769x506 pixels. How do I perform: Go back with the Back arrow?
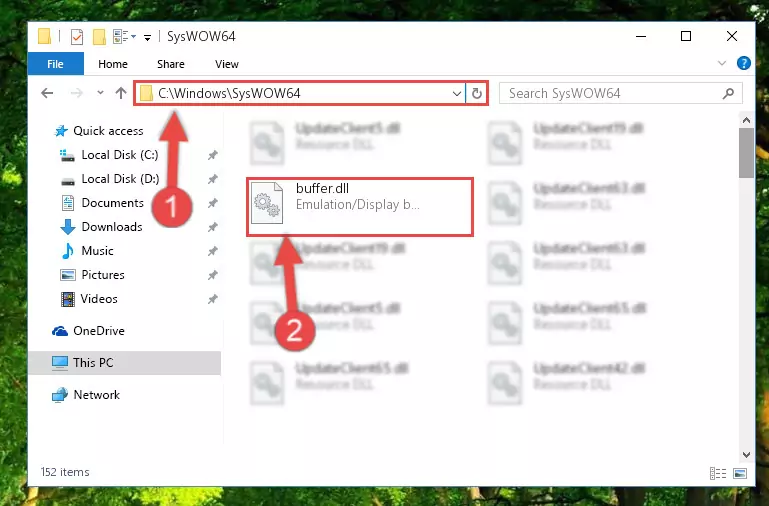(x=47, y=93)
